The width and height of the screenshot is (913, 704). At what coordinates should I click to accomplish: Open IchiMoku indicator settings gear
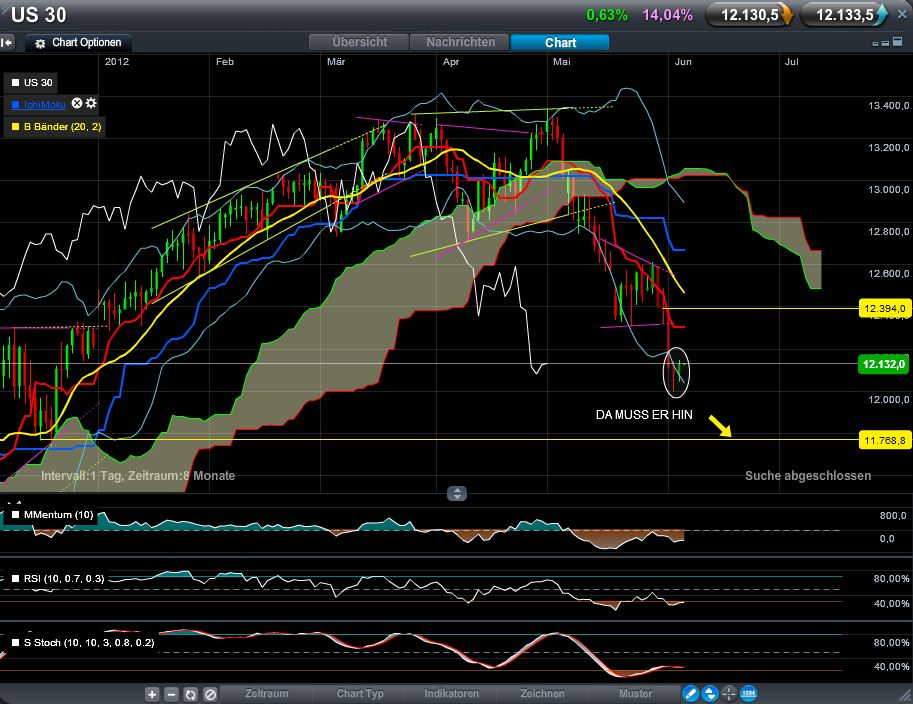[x=91, y=103]
